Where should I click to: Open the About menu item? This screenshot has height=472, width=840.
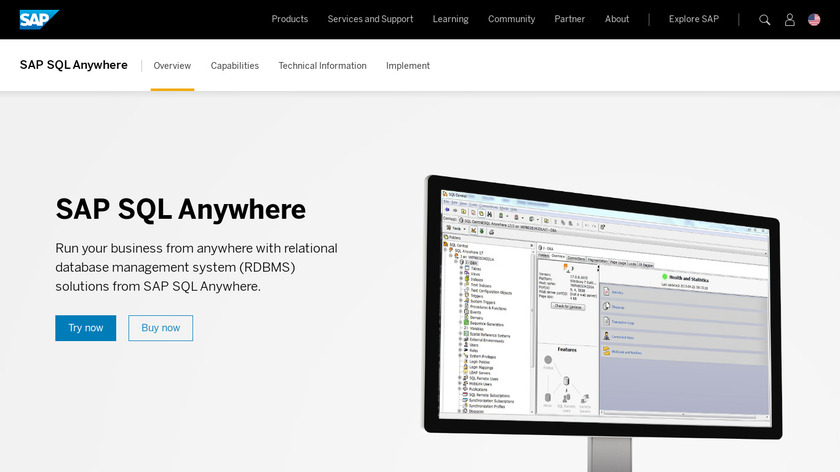pyautogui.click(x=617, y=19)
